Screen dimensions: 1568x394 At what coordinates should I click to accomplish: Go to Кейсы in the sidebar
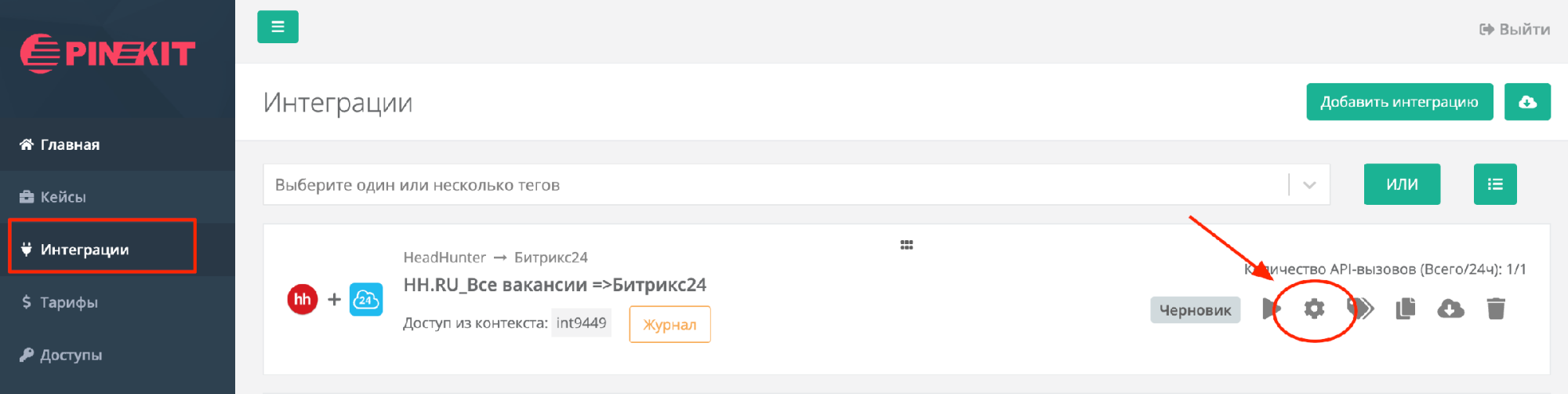point(63,197)
